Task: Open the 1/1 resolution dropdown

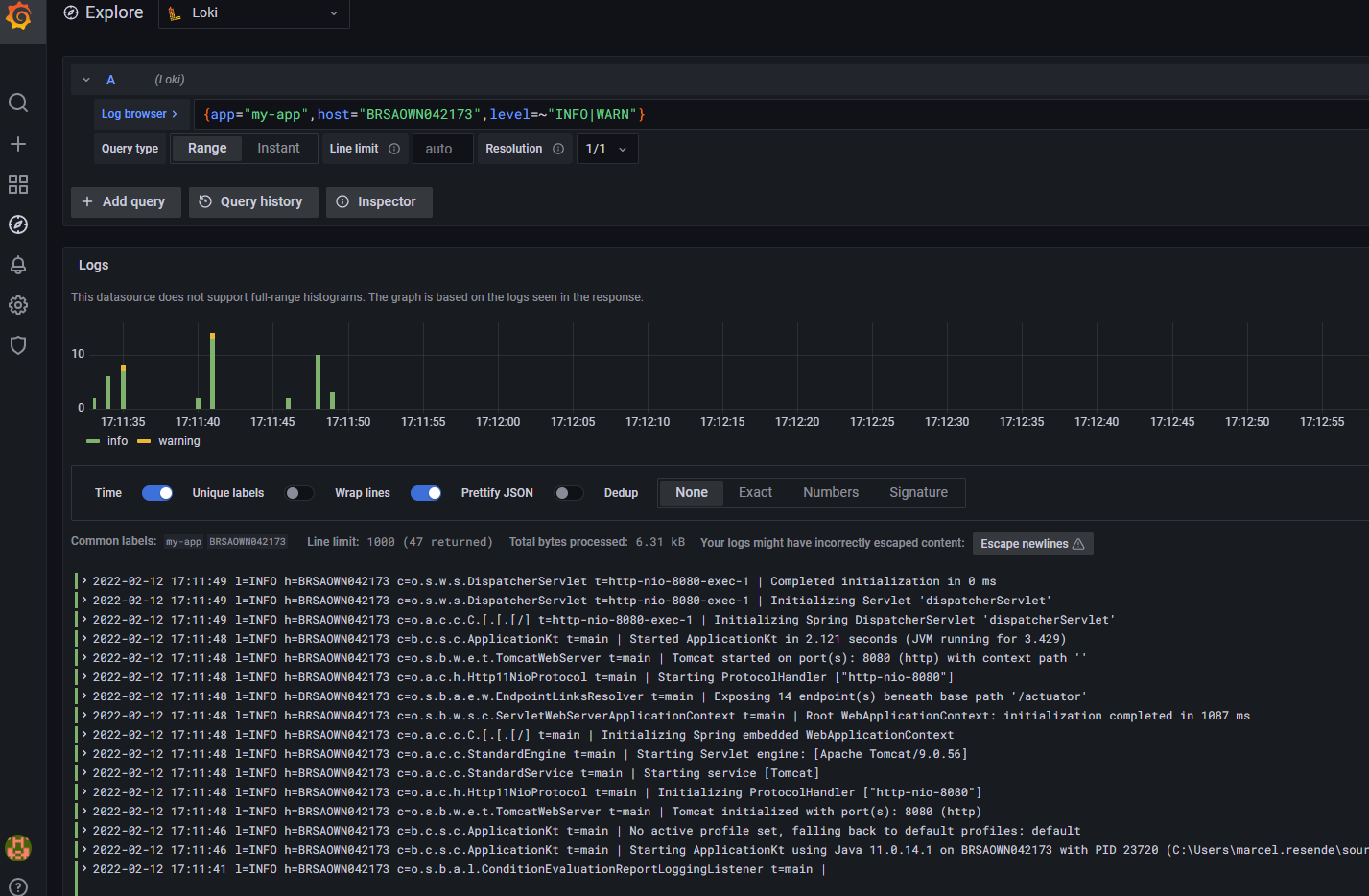Action: 606,149
